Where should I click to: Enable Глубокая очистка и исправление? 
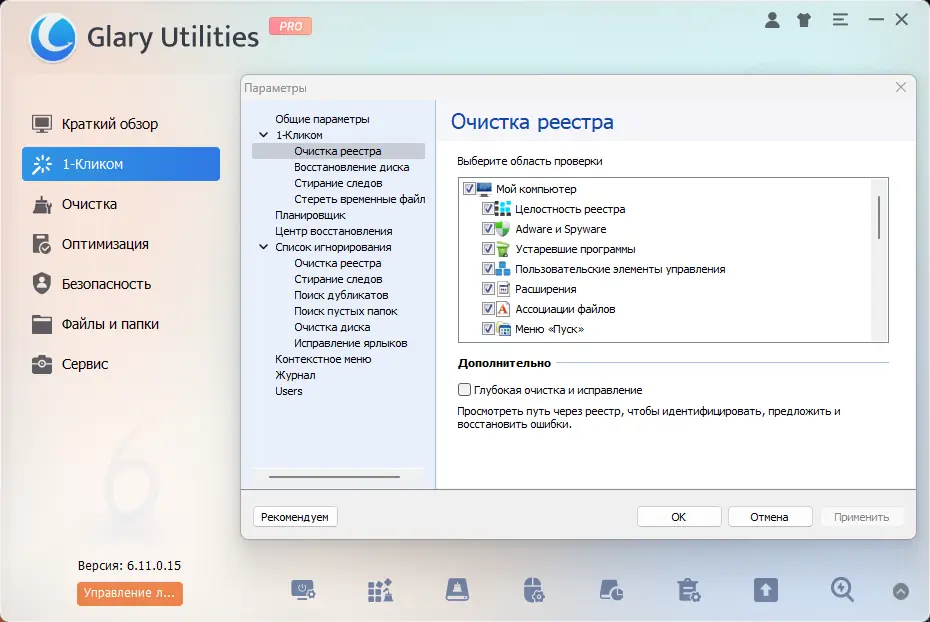[x=464, y=390]
